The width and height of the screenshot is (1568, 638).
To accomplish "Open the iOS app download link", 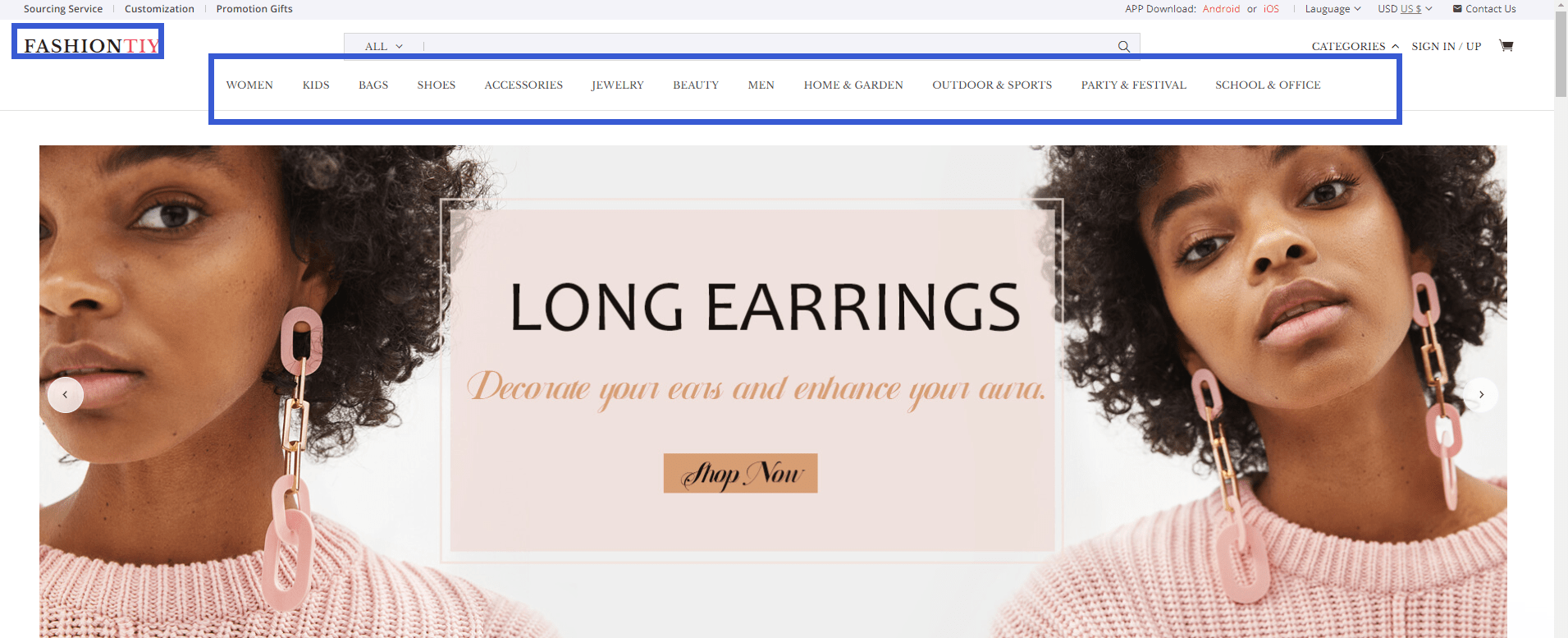I will click(x=1271, y=9).
